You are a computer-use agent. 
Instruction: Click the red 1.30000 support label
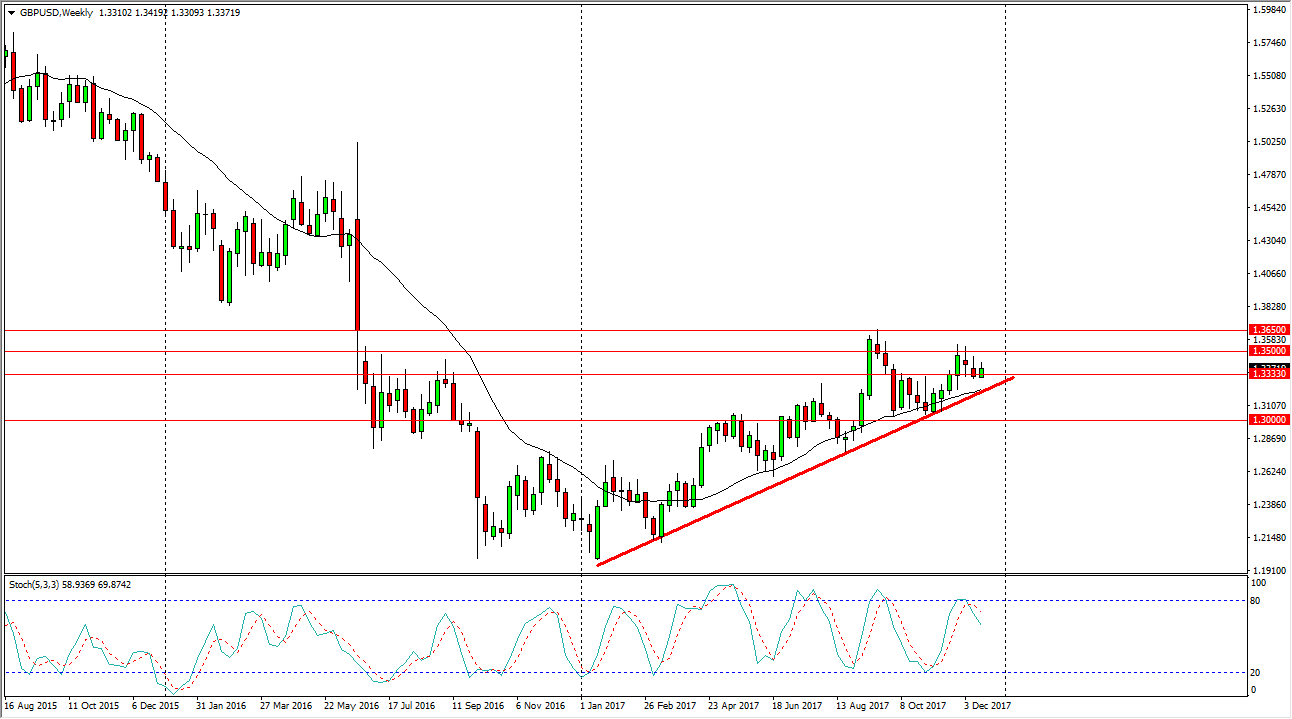1271,420
